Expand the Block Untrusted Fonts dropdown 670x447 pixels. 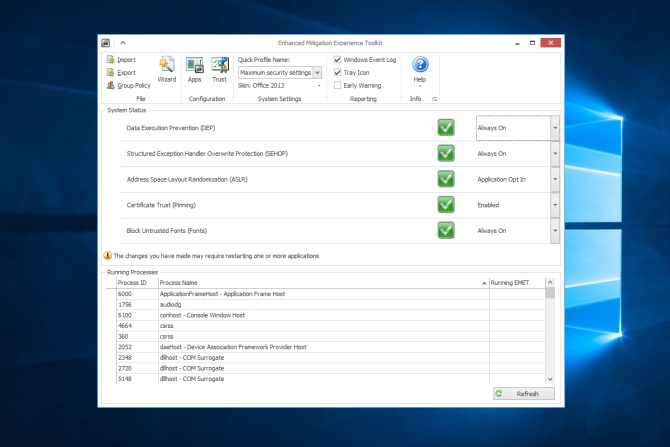(555, 230)
